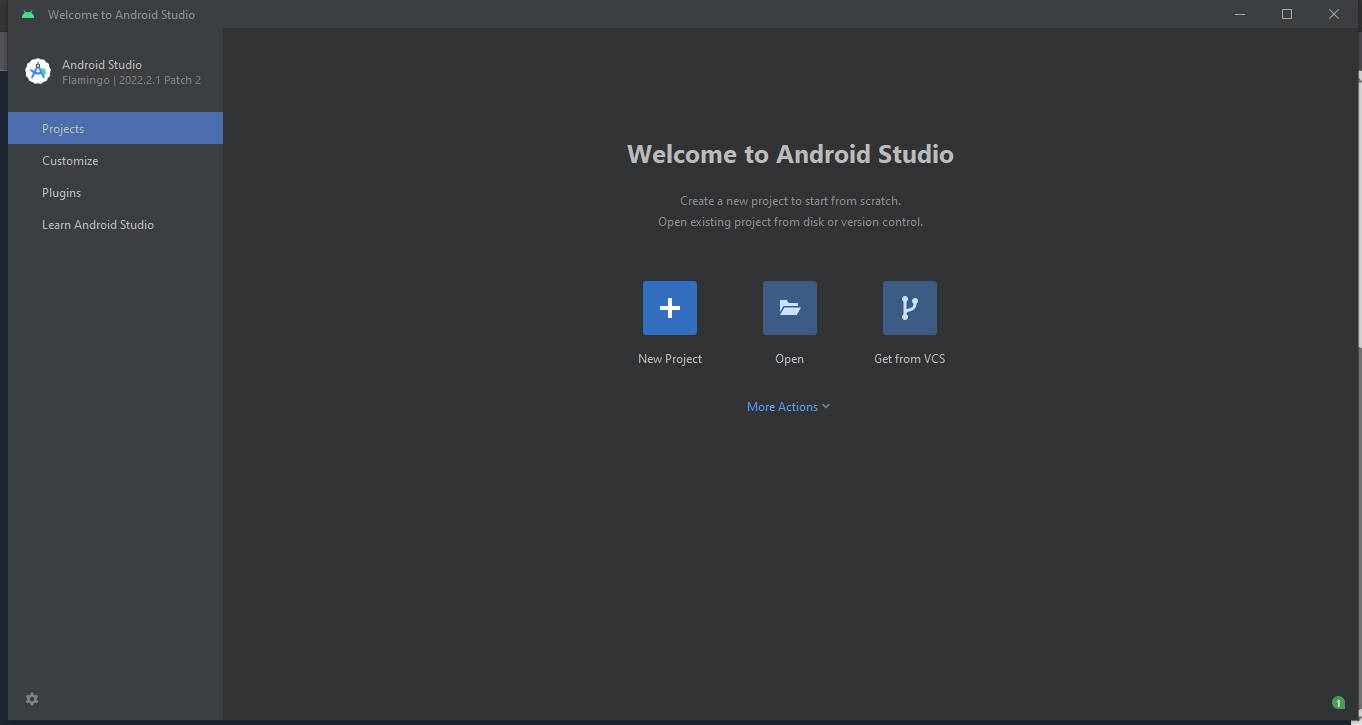Open the settings gear at bottom left

click(x=32, y=699)
